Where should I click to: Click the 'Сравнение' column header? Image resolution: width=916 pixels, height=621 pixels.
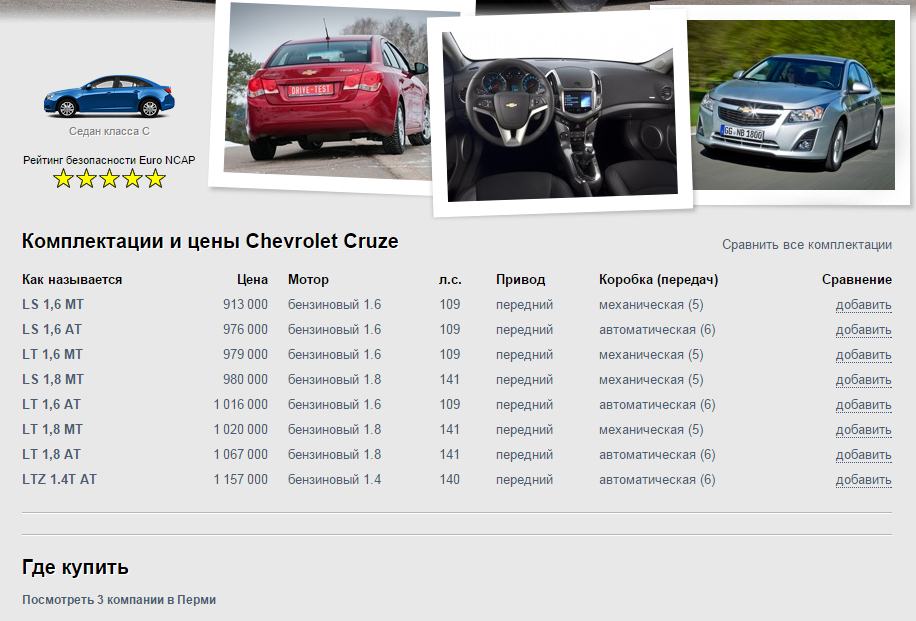857,280
